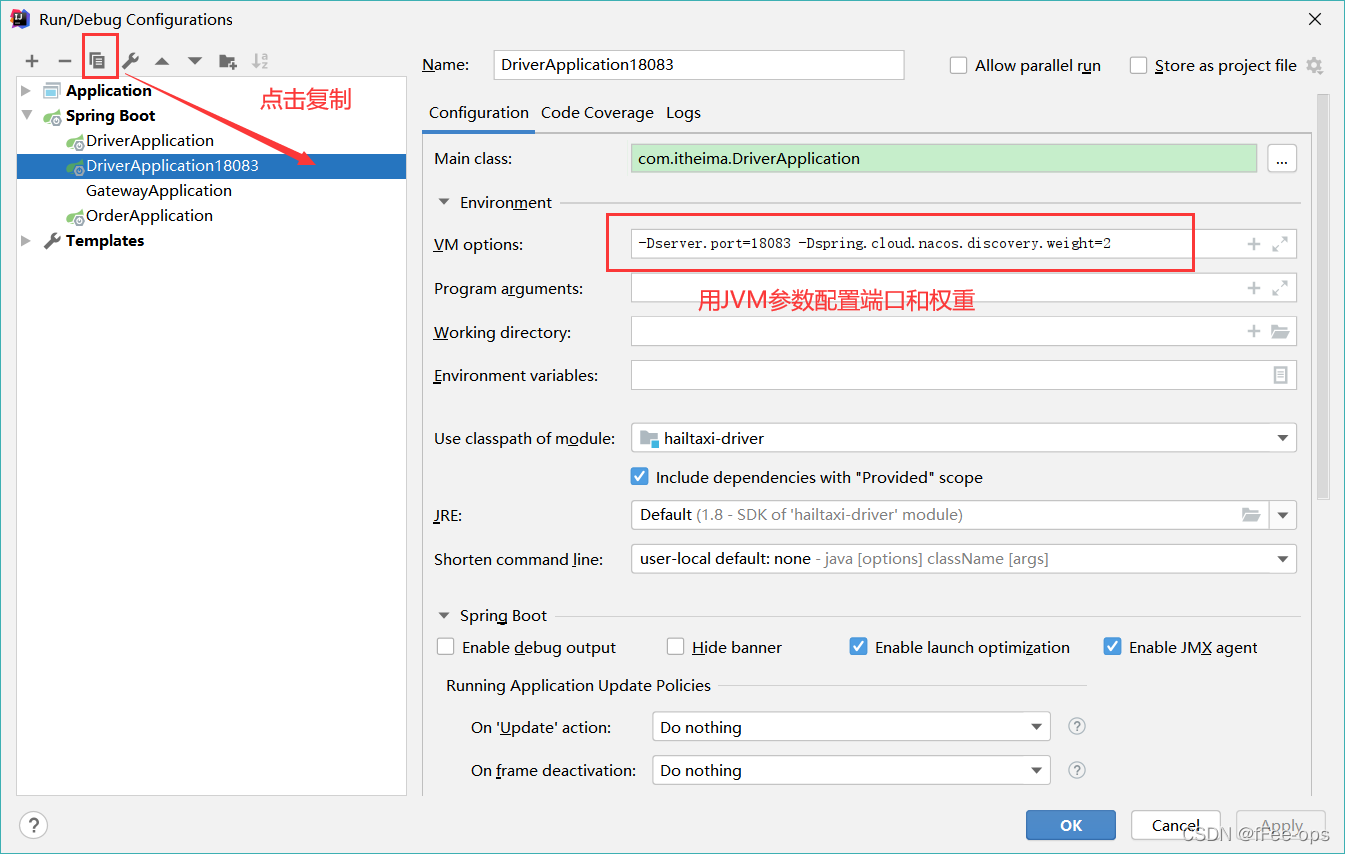The image size is (1345, 854).
Task: Edit the Main class field
Action: [944, 158]
